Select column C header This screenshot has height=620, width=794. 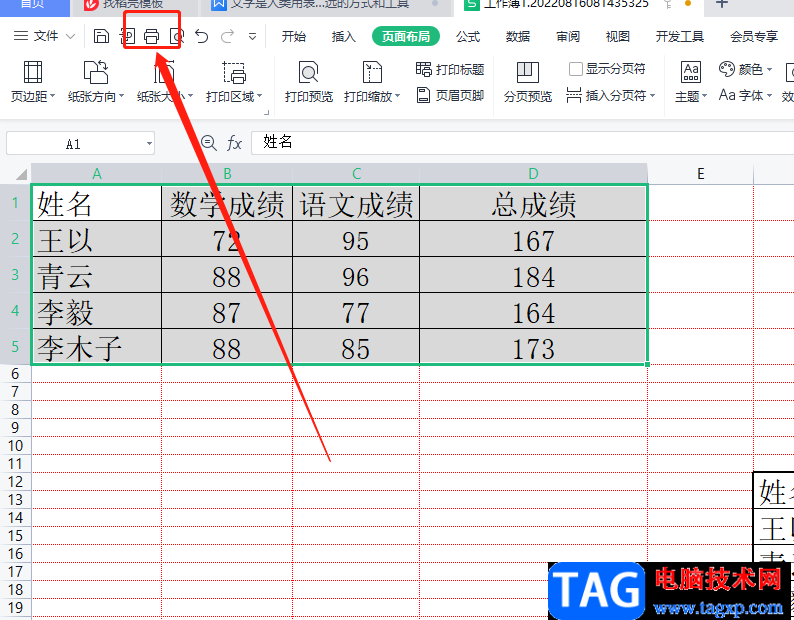356,174
